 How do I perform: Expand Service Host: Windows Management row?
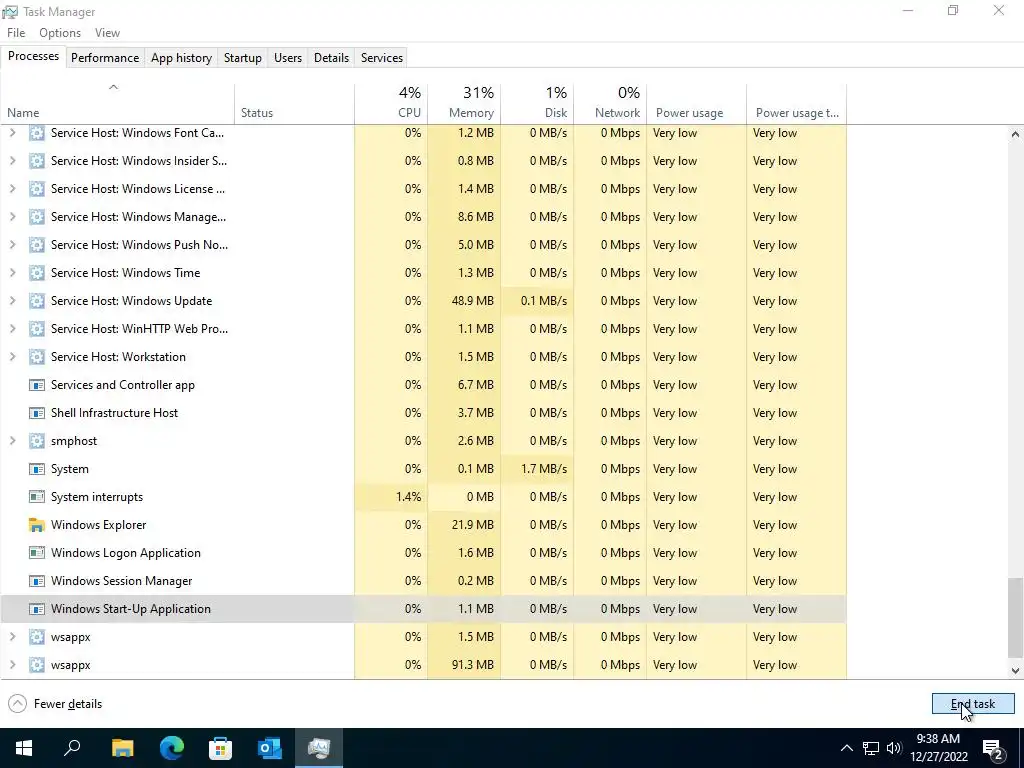click(x=12, y=217)
